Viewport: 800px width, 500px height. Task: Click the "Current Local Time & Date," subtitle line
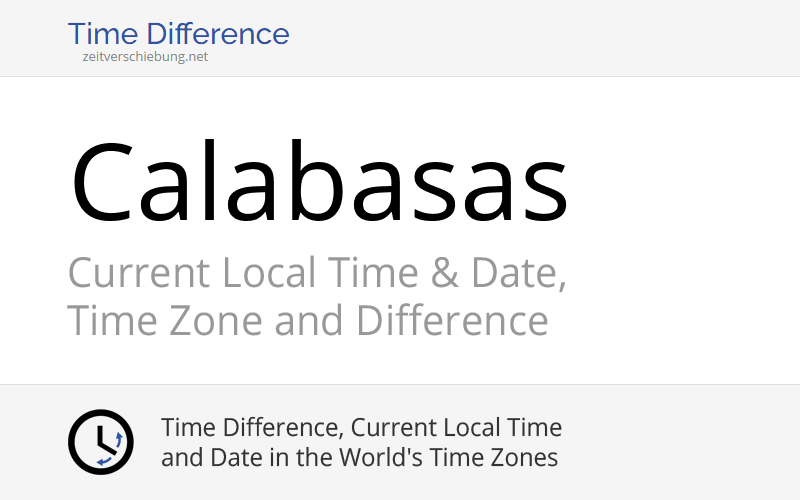316,272
